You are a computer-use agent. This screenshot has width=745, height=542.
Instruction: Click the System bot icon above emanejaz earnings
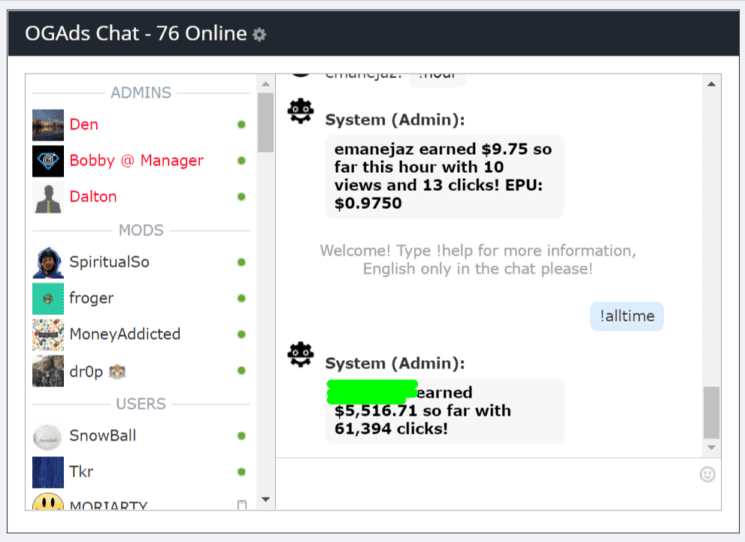(301, 112)
